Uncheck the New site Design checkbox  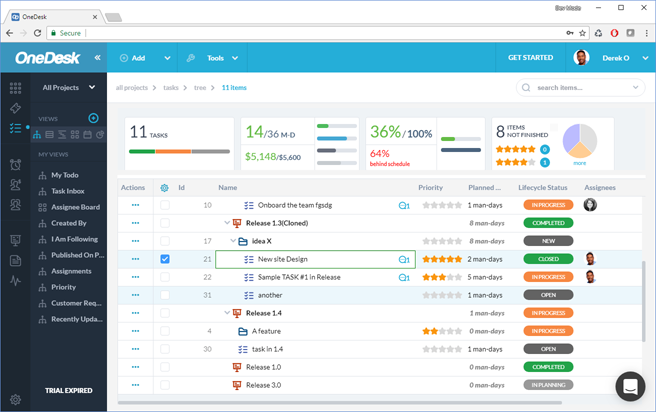coord(165,259)
